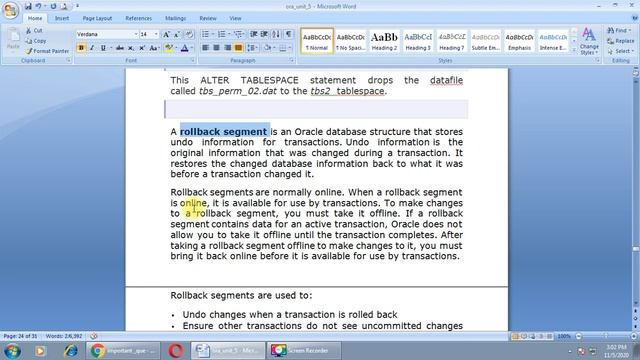Toggle italic formatting
This screenshot has height=360, width=640.
click(92, 48)
